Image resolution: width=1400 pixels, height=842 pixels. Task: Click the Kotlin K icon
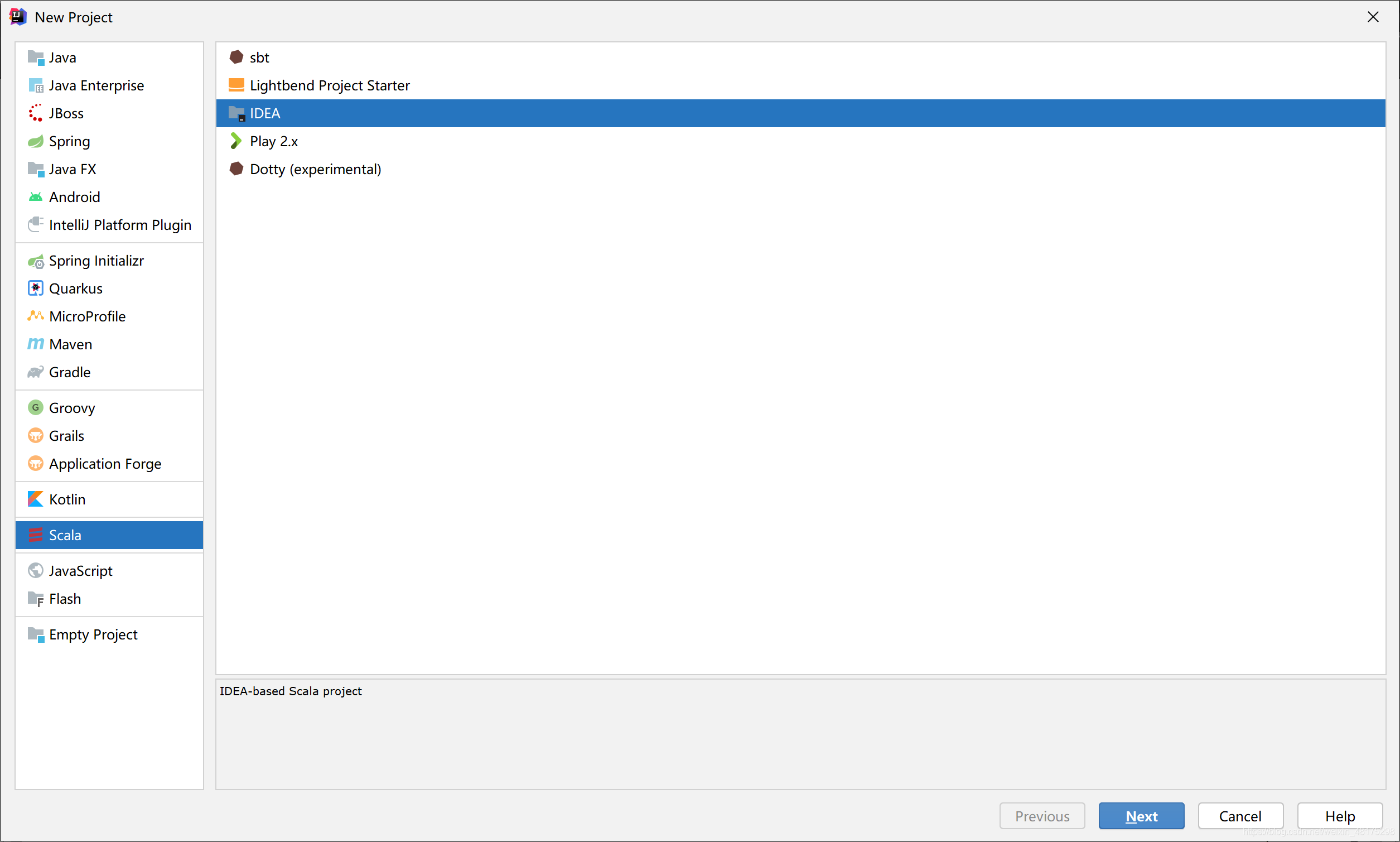click(36, 499)
